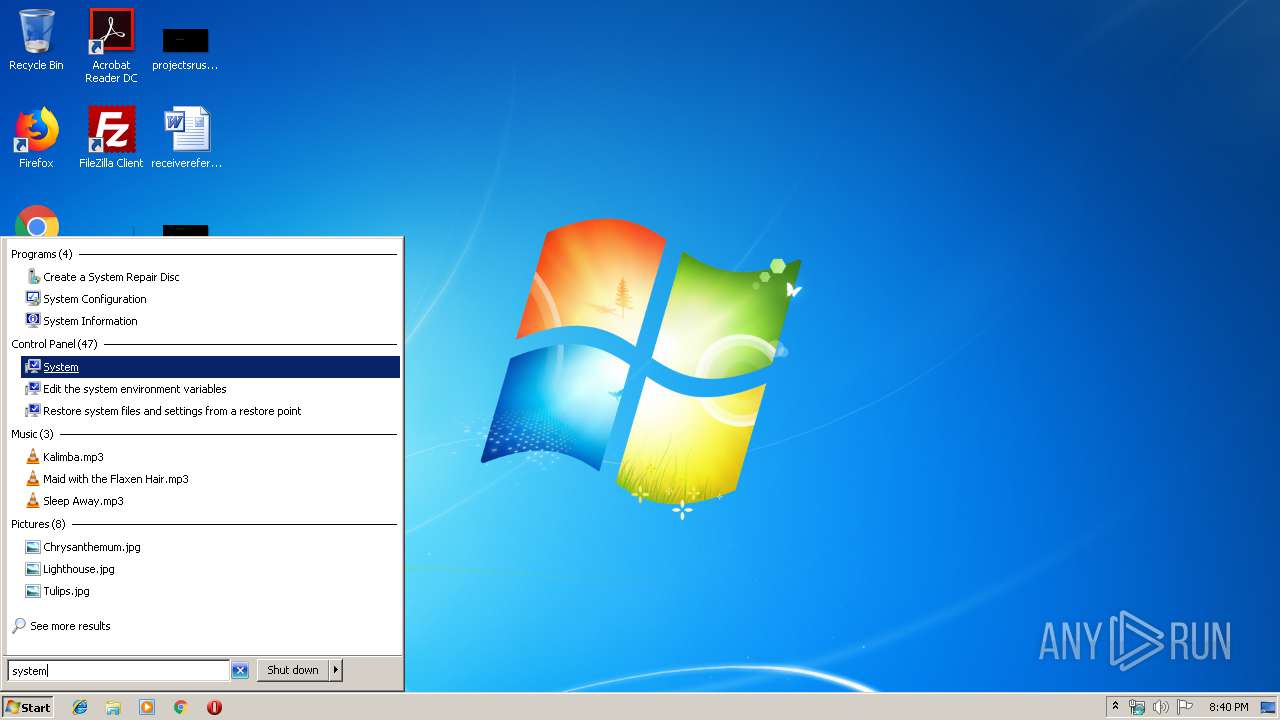The width and height of the screenshot is (1280, 720).
Task: Launch Acrobat Reader DC from desktop
Action: pyautogui.click(x=111, y=45)
